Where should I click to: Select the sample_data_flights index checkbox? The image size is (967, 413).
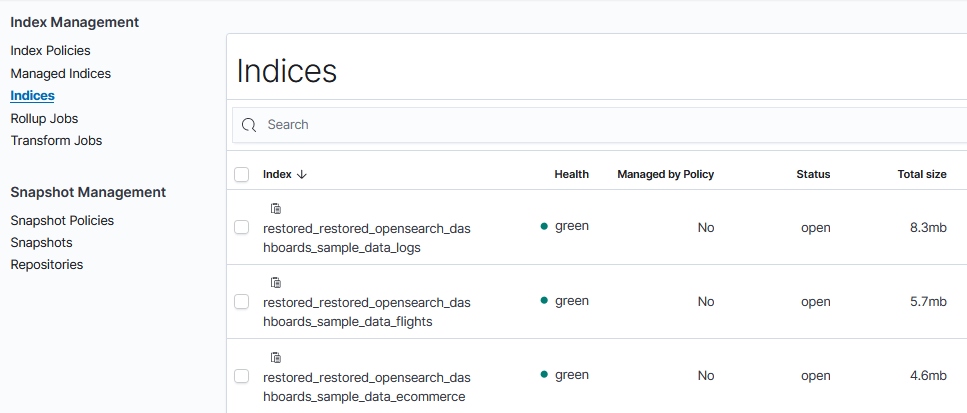point(241,301)
